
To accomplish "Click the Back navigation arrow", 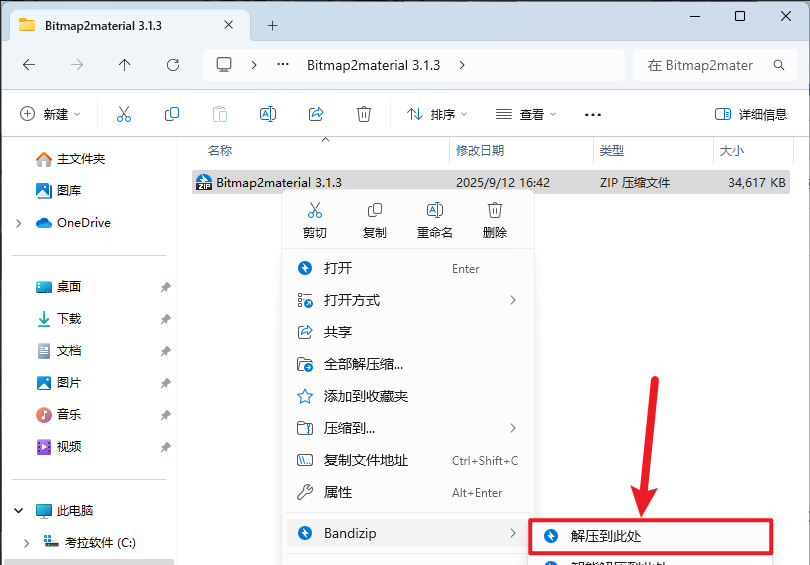I will [x=29, y=65].
